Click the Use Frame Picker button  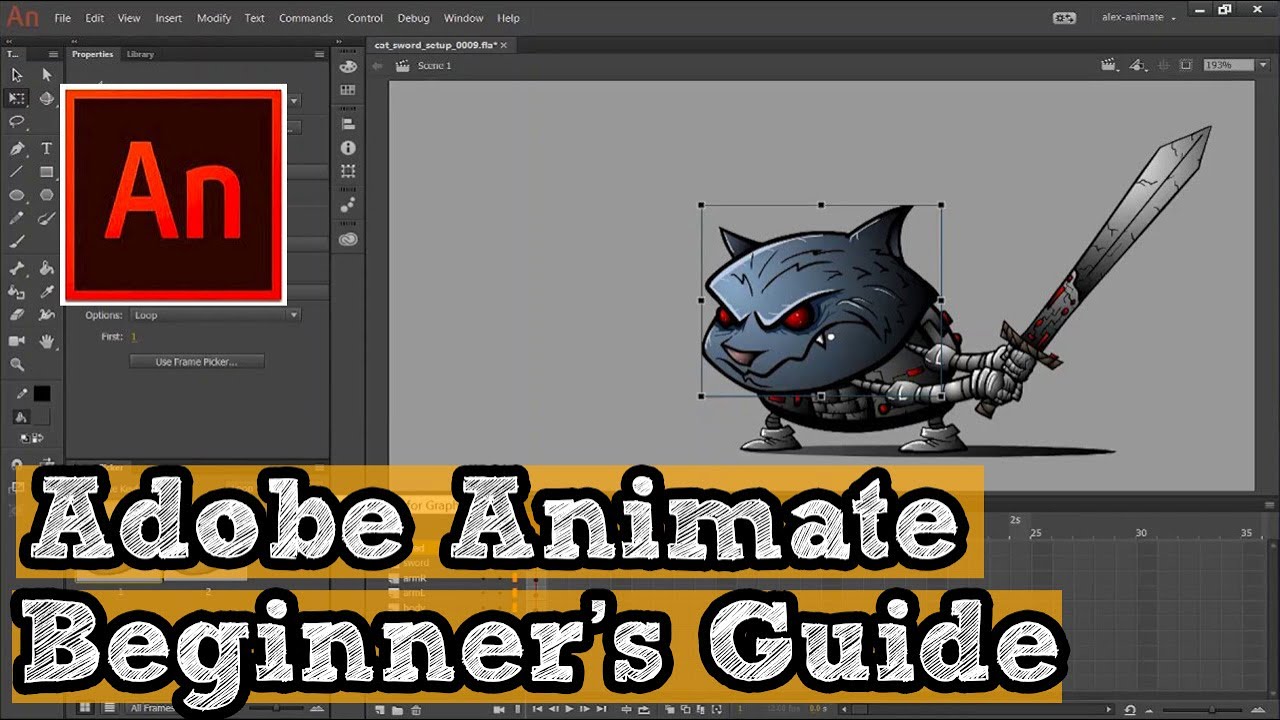click(x=197, y=362)
